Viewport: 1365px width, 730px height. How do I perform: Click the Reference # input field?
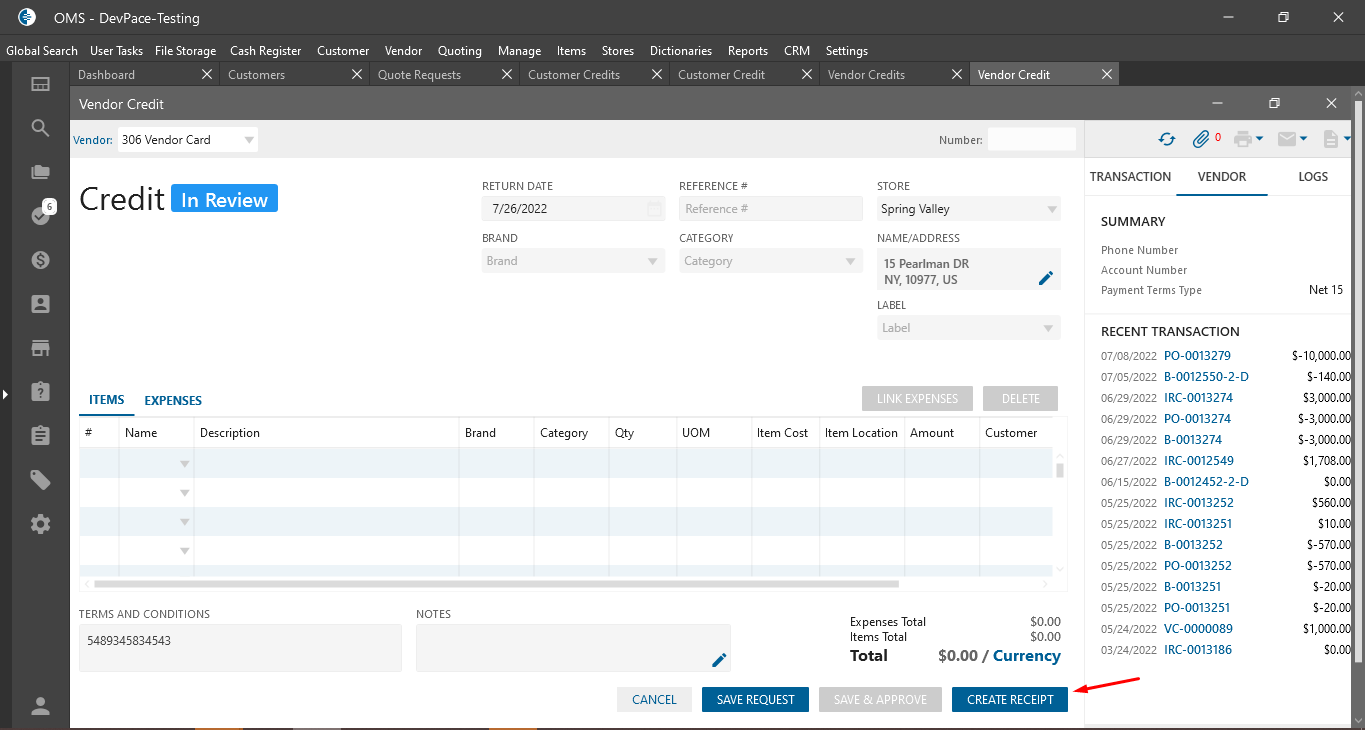770,209
